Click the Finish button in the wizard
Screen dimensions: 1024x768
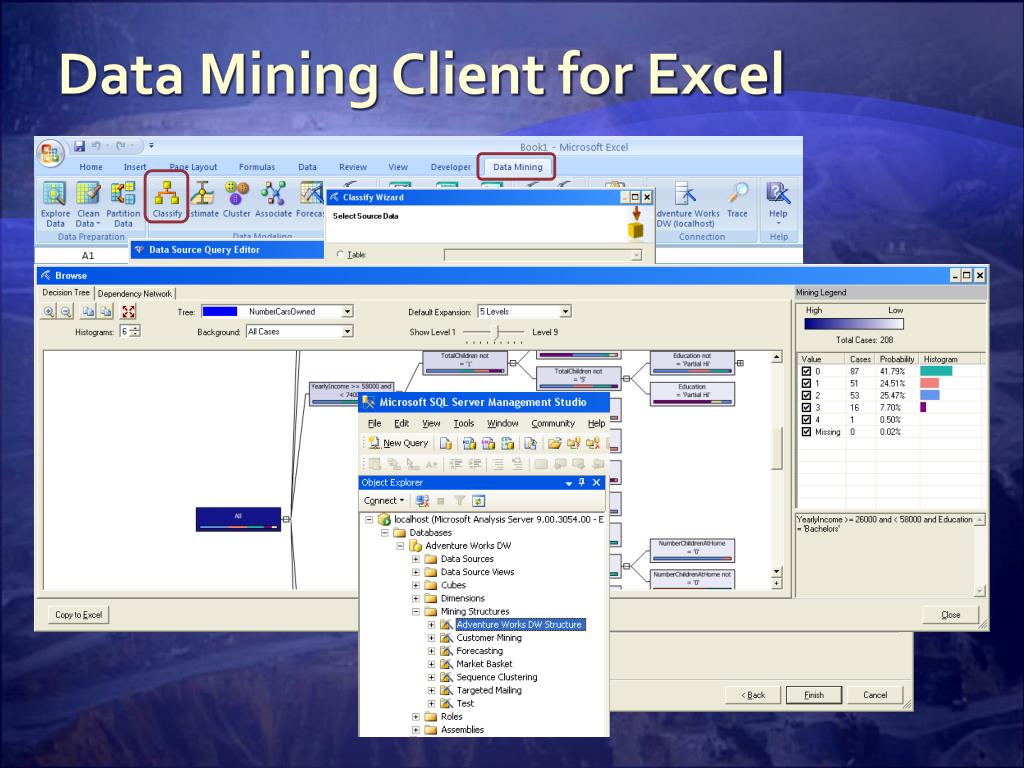[814, 695]
